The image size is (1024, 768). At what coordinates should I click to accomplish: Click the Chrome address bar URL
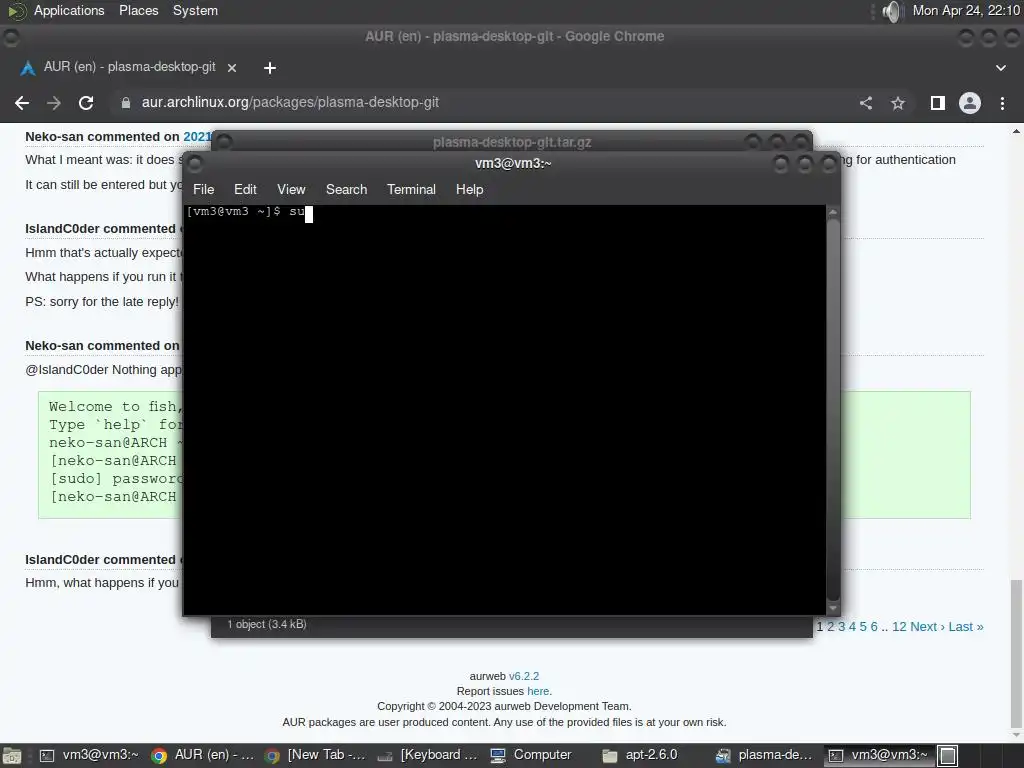[x=290, y=103]
